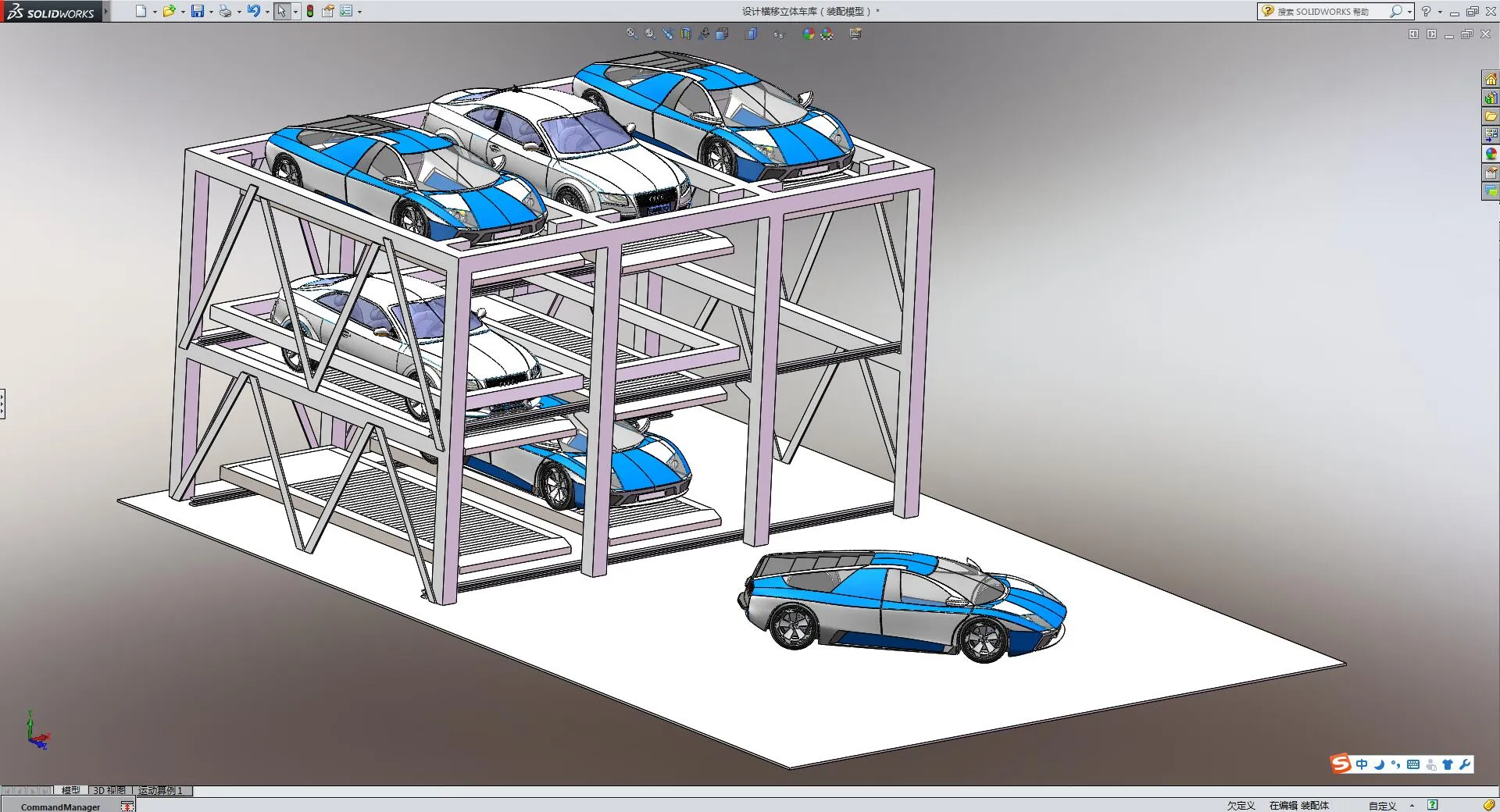
Task: Click the Zoom to Fit icon
Action: pos(632,34)
